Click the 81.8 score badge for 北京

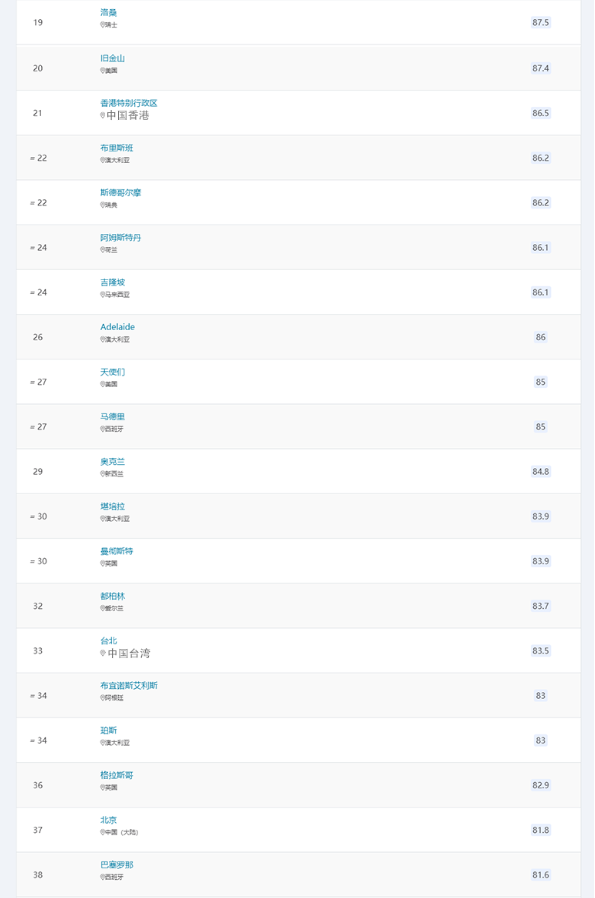coord(541,830)
